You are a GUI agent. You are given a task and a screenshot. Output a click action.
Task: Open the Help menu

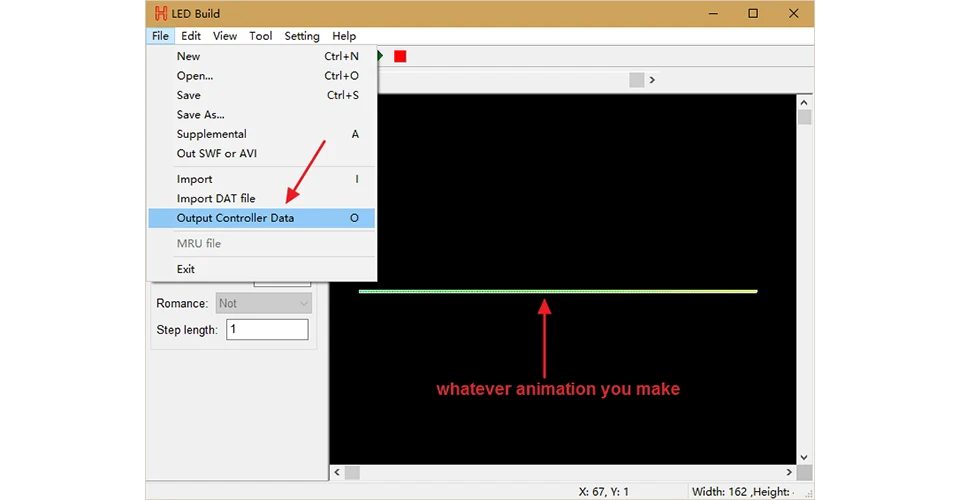(343, 36)
